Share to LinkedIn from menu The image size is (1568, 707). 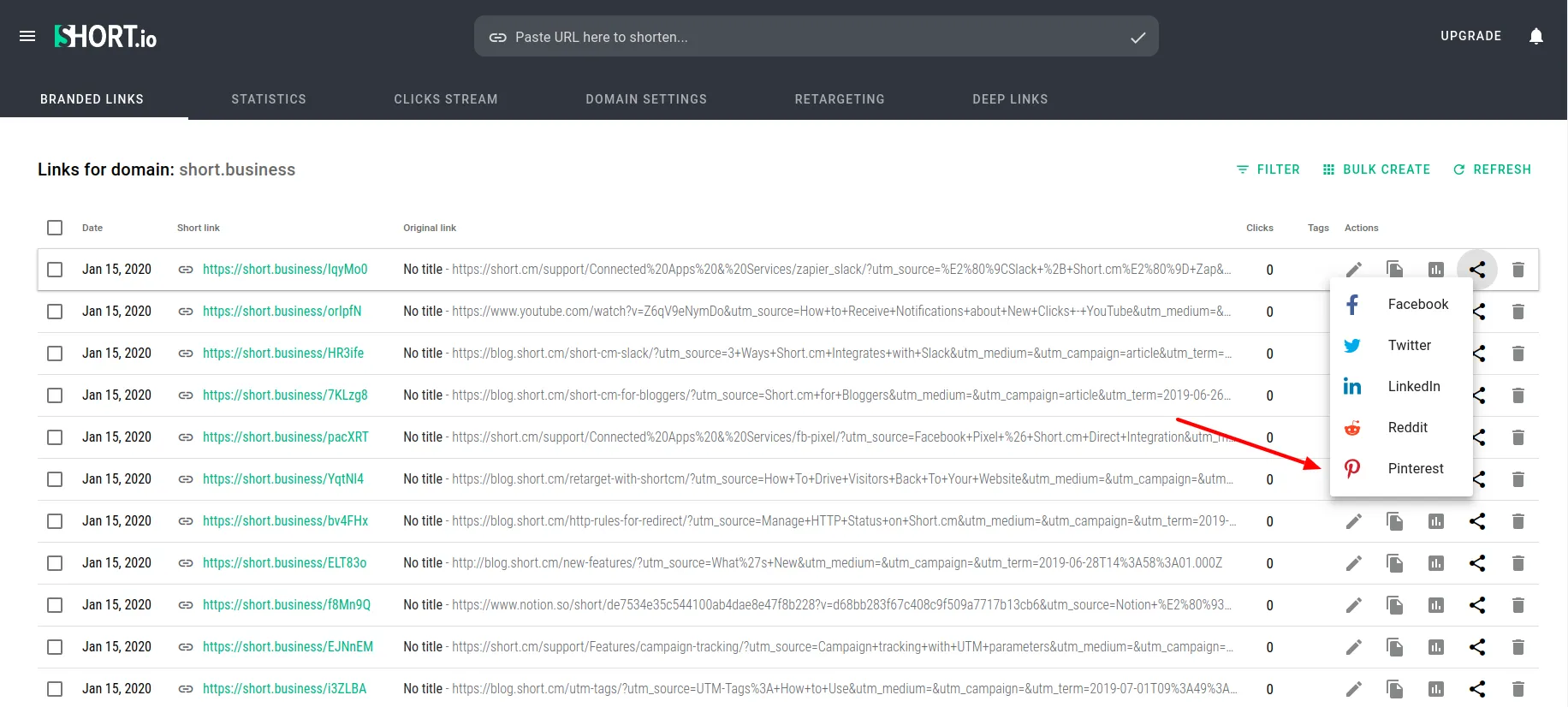[x=1401, y=387]
